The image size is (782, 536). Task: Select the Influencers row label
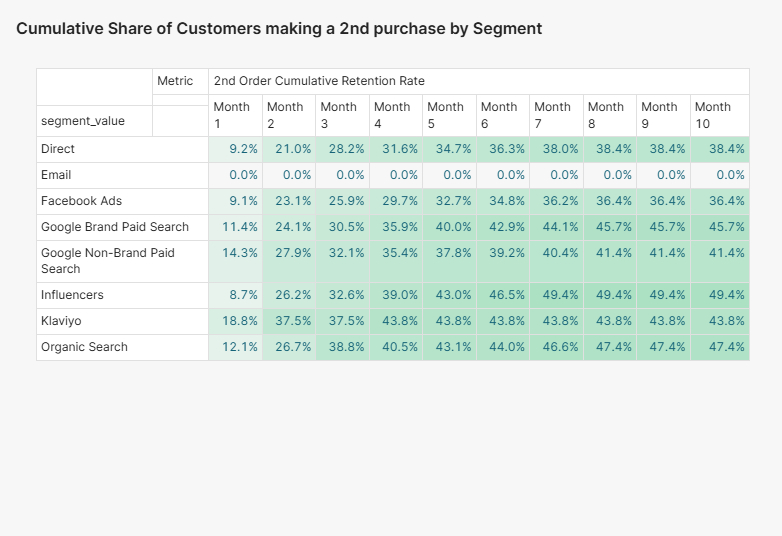click(x=72, y=295)
